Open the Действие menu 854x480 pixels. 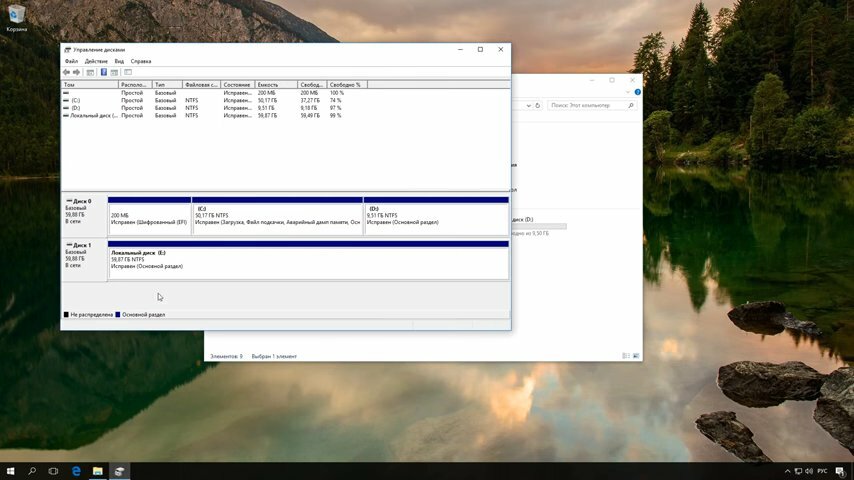point(96,61)
